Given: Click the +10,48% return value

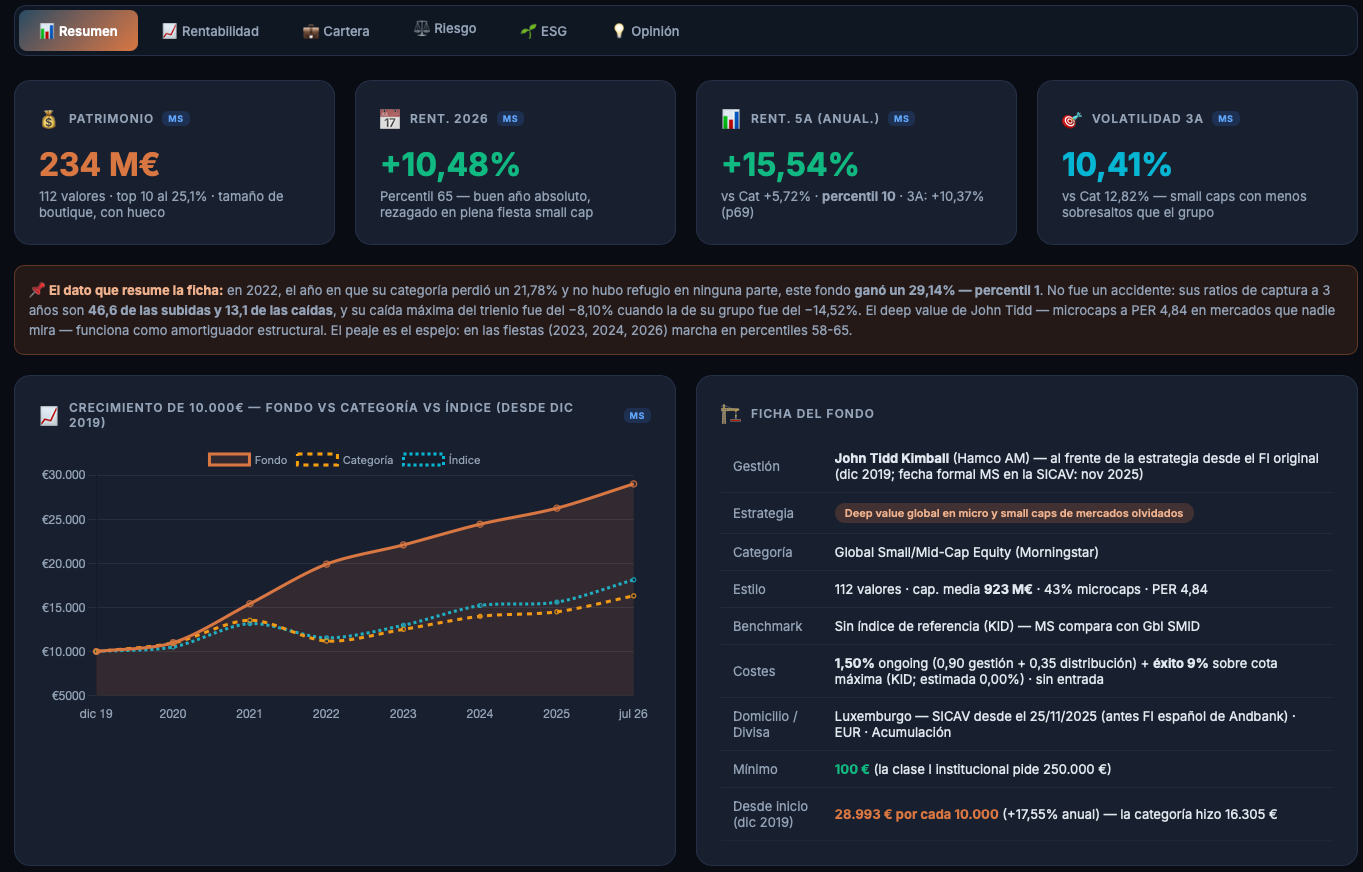Looking at the screenshot, I should coord(450,164).
